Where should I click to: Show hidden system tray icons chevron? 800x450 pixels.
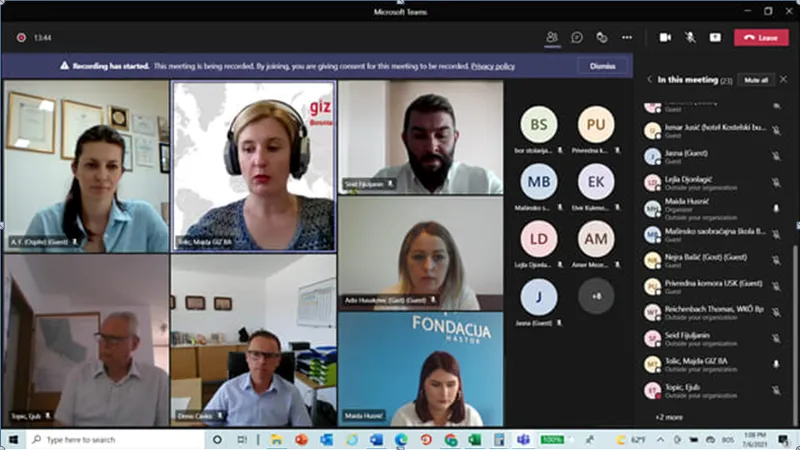(660, 439)
